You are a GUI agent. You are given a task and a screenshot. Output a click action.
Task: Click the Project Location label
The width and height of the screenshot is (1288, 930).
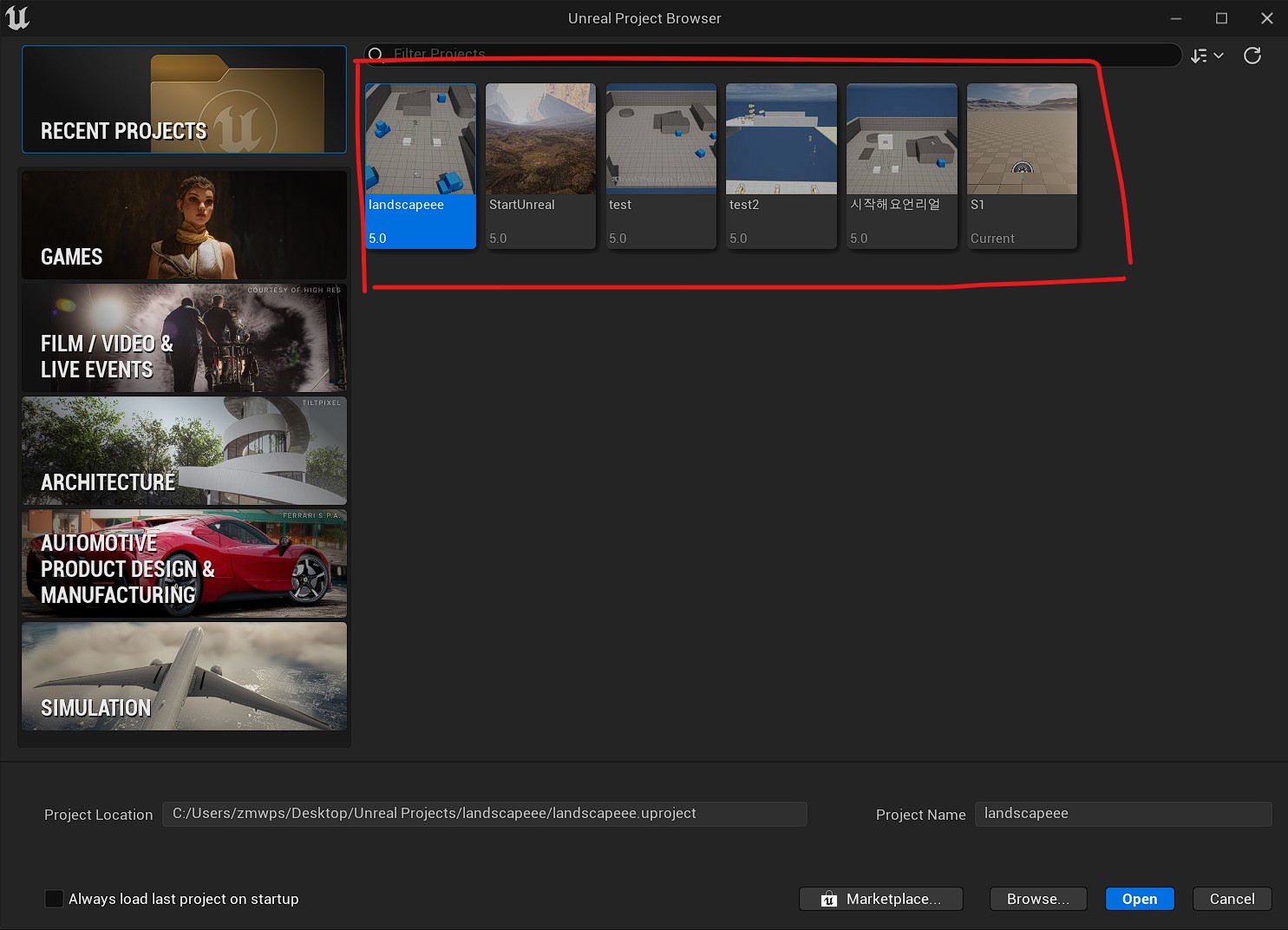[98, 815]
